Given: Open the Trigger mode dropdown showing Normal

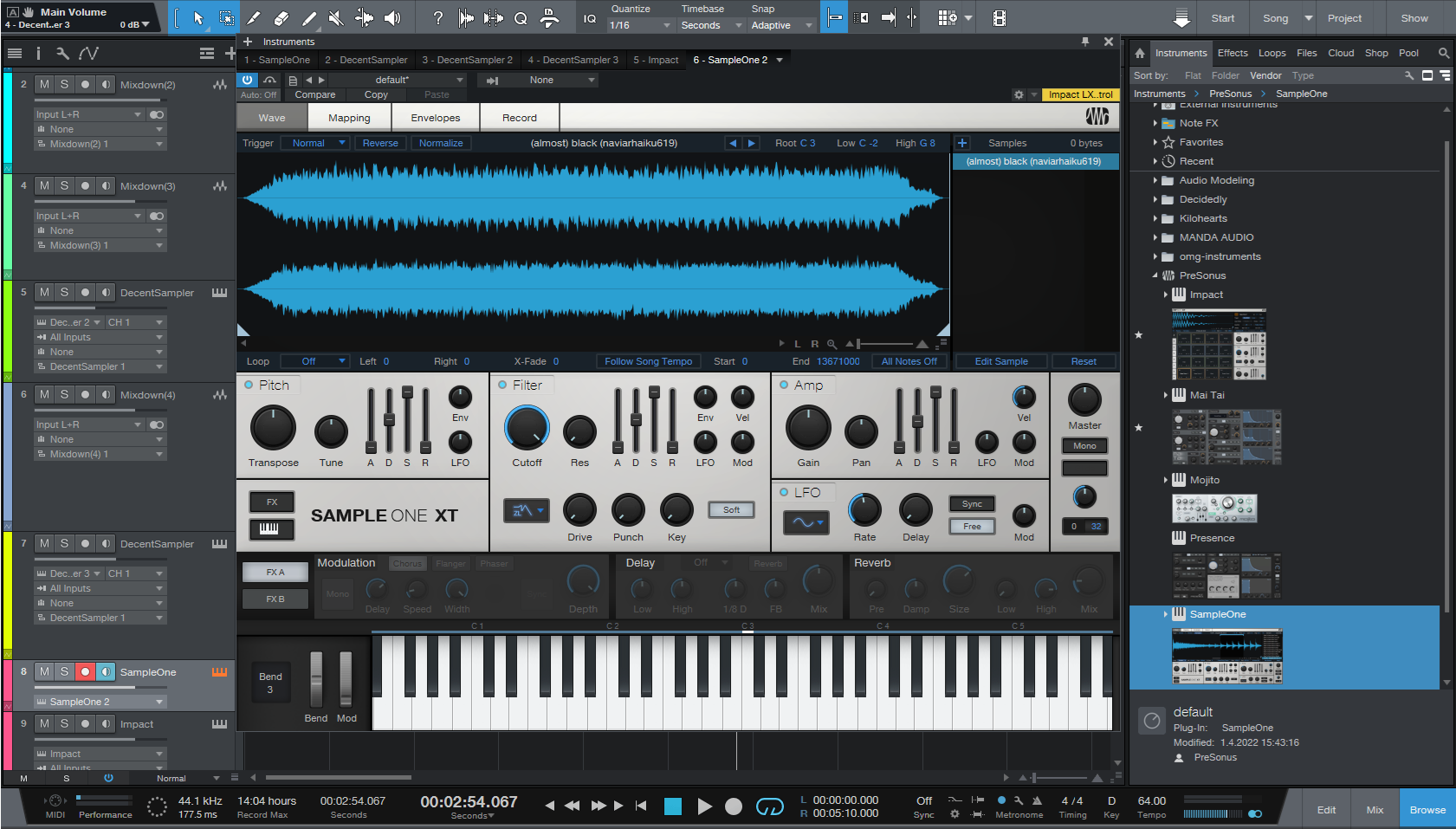Looking at the screenshot, I should (315, 142).
